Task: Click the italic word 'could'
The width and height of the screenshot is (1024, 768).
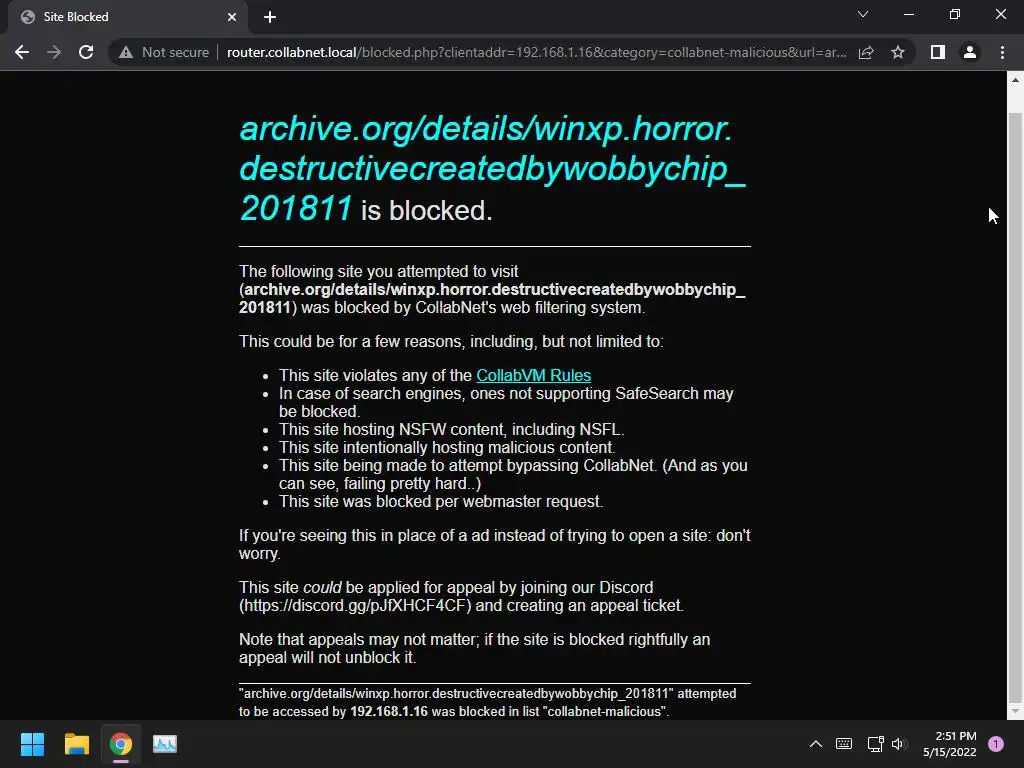Action: tap(322, 587)
